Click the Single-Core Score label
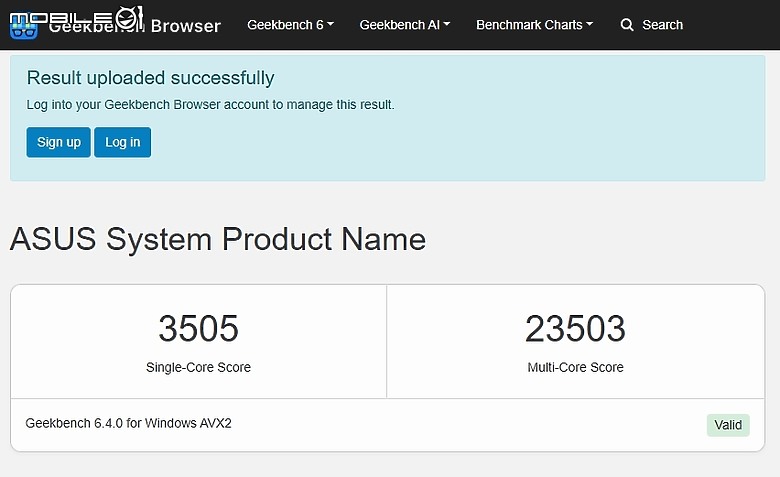The width and height of the screenshot is (780, 477). click(x=198, y=367)
